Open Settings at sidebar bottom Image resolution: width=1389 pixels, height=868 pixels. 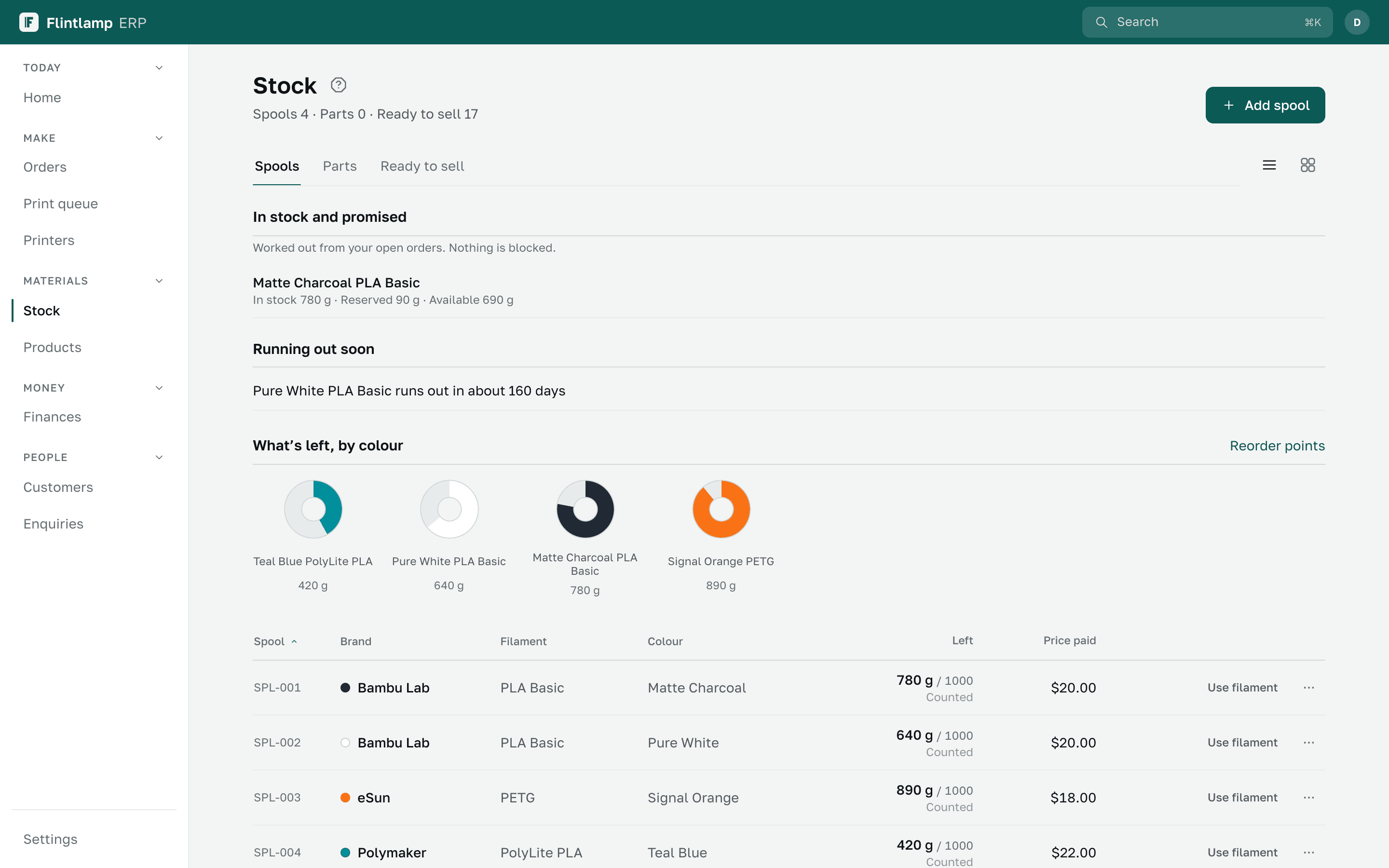coord(51,839)
